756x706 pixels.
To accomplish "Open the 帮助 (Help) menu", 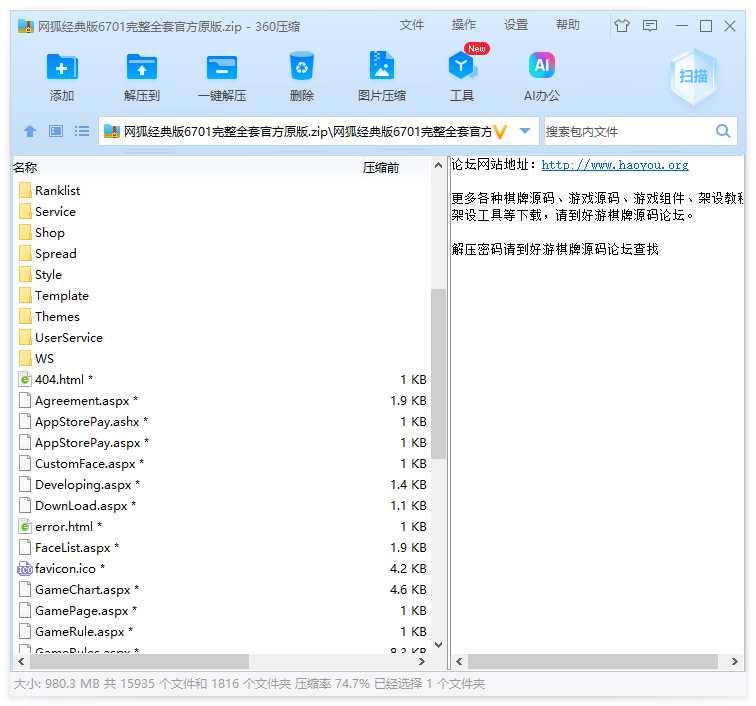I will (567, 25).
